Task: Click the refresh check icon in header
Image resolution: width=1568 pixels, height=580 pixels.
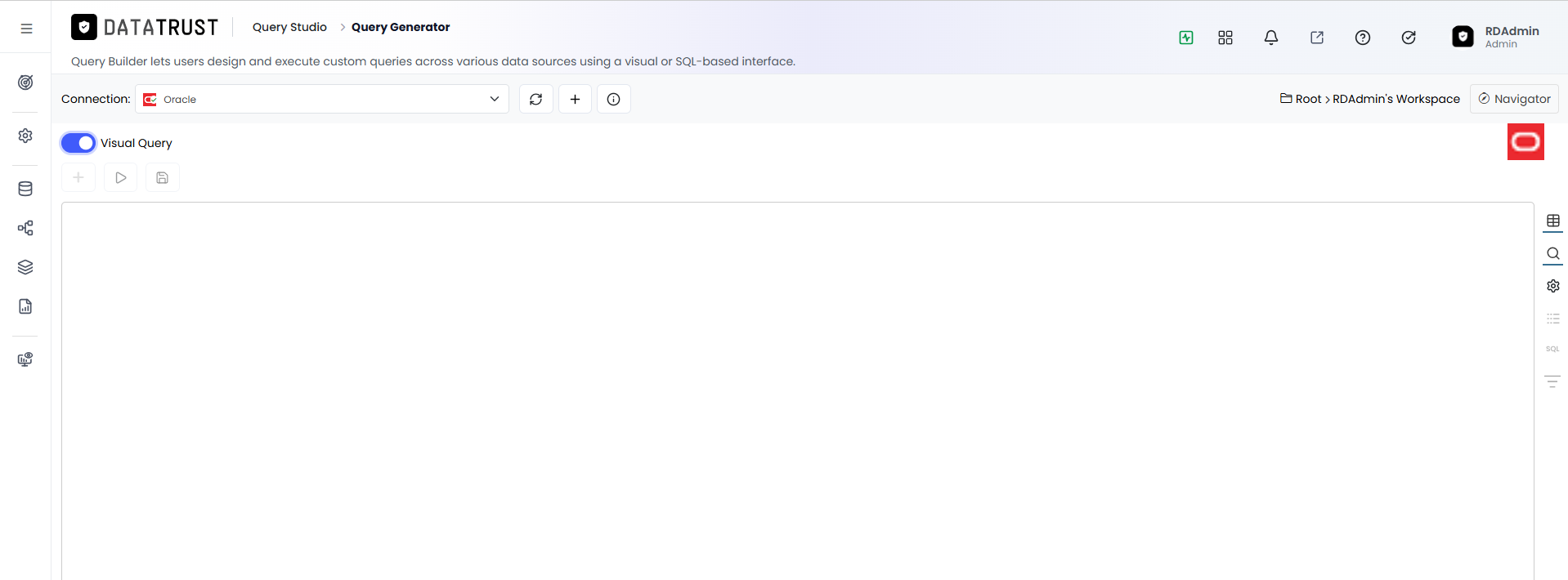Action: 1409,38
